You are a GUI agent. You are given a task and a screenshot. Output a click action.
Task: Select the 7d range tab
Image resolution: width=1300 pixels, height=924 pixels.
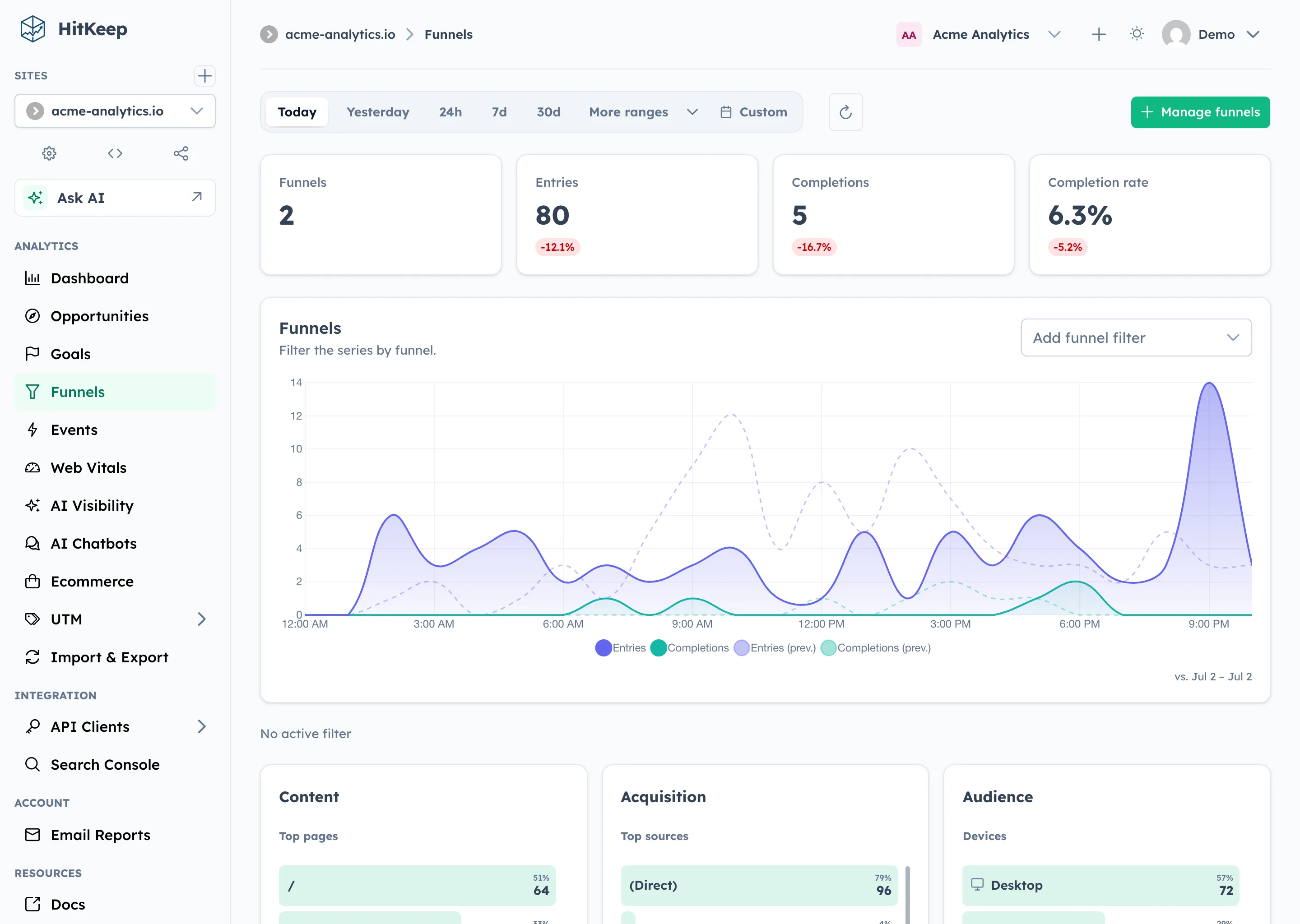pyautogui.click(x=499, y=112)
